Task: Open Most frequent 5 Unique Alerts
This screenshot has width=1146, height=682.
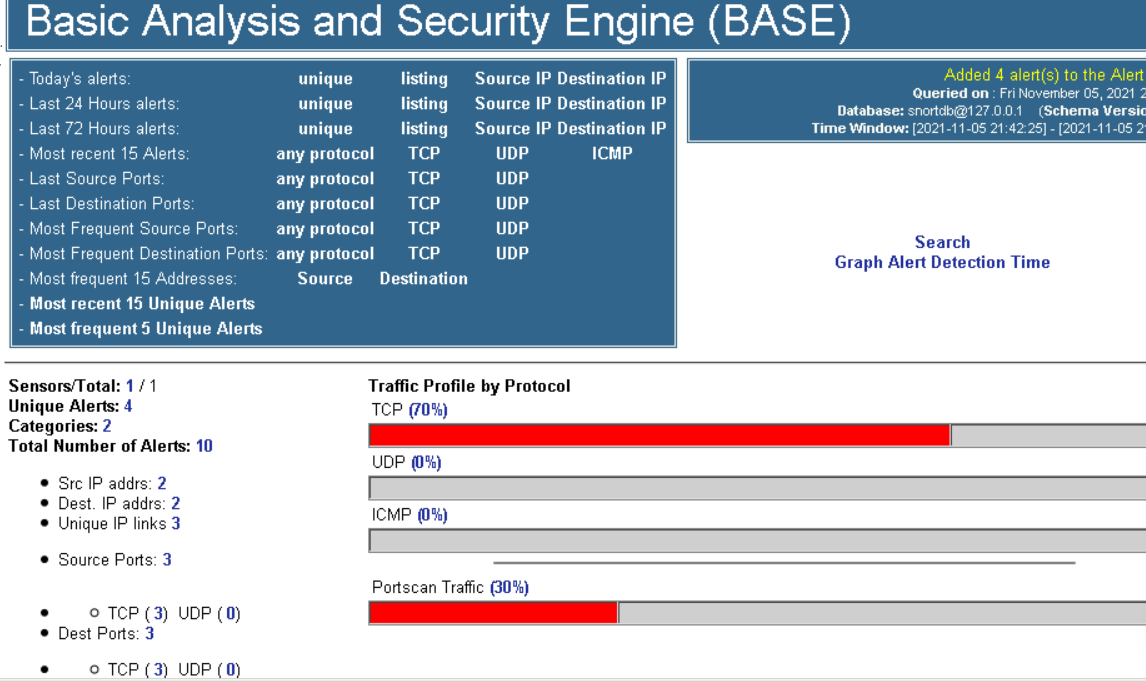Action: click(146, 329)
